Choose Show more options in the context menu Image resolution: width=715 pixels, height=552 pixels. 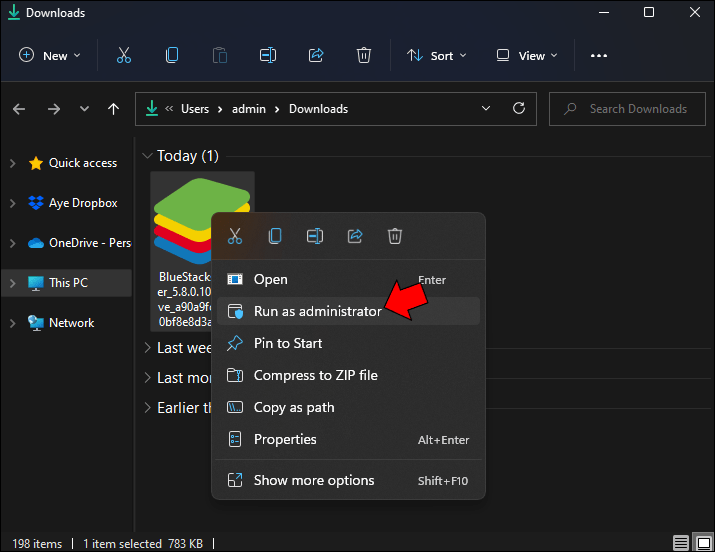[314, 480]
